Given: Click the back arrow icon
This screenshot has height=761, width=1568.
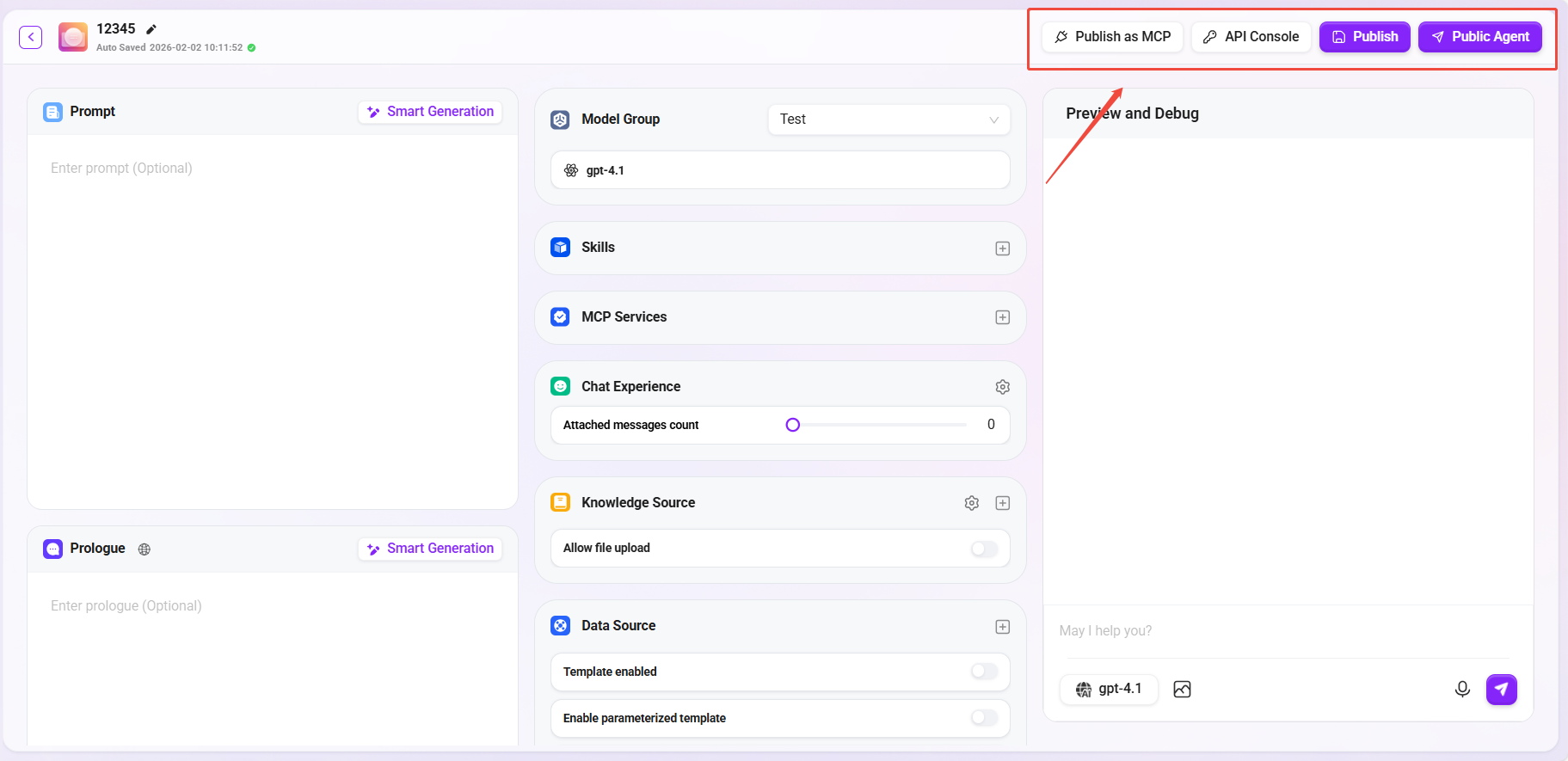Looking at the screenshot, I should (x=31, y=37).
